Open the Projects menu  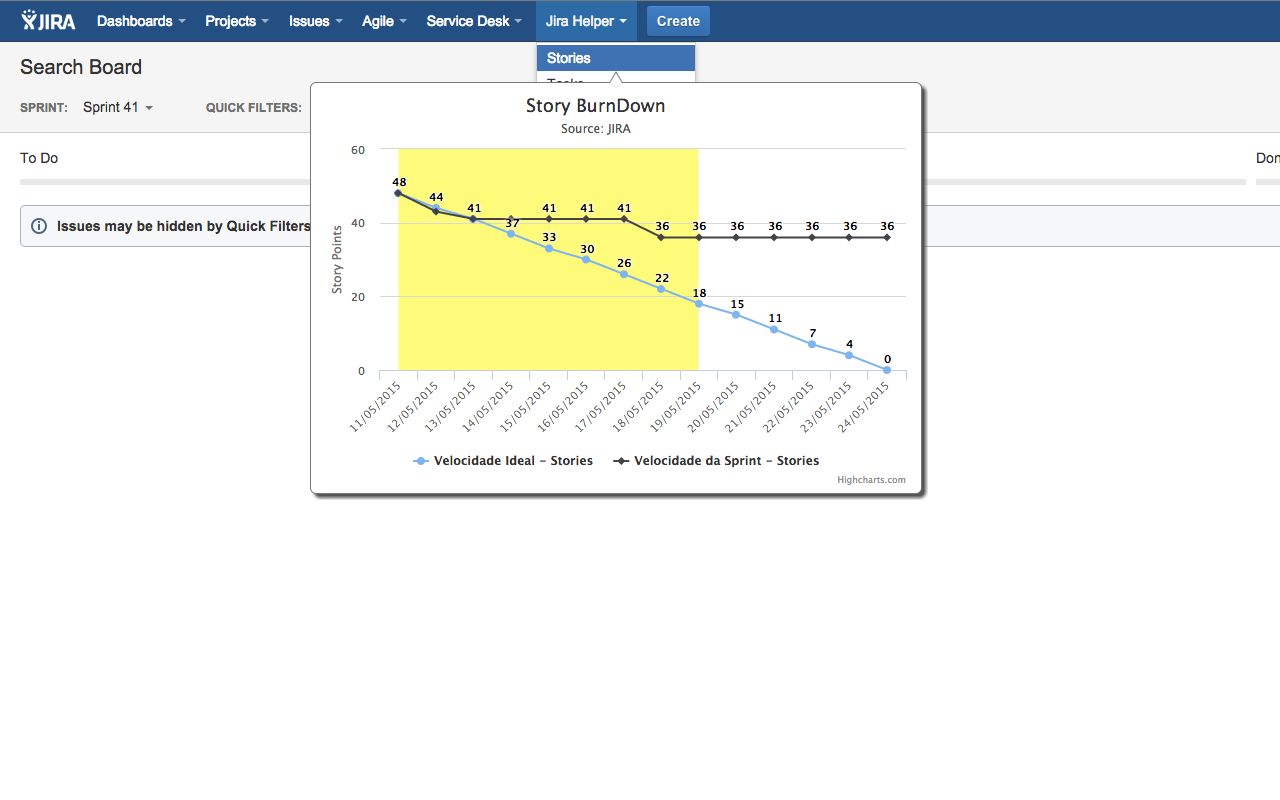click(237, 21)
